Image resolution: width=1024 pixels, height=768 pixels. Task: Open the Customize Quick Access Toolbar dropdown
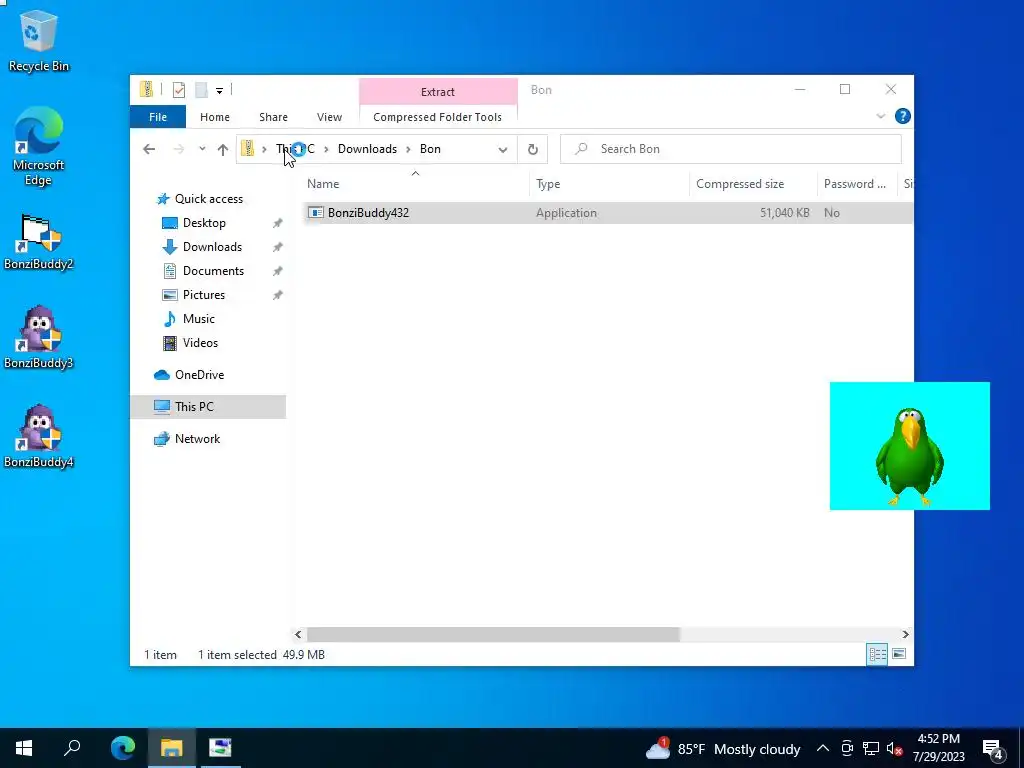click(219, 90)
